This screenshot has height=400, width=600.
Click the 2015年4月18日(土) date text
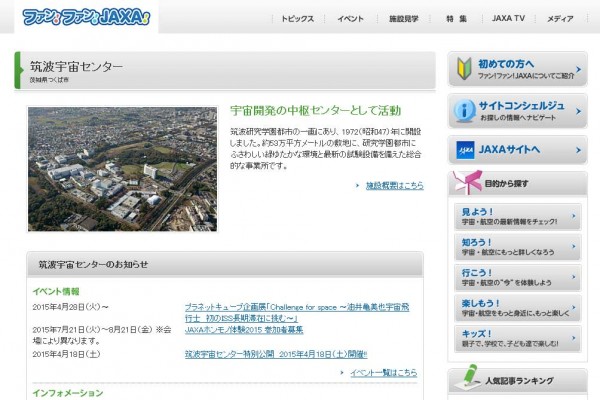pos(66,354)
